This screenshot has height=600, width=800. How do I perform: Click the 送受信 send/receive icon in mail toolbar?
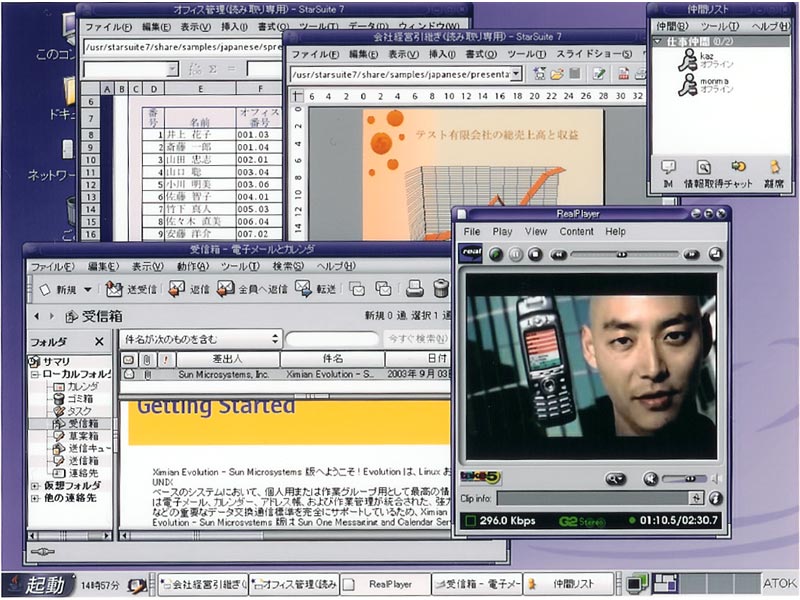click(x=113, y=289)
